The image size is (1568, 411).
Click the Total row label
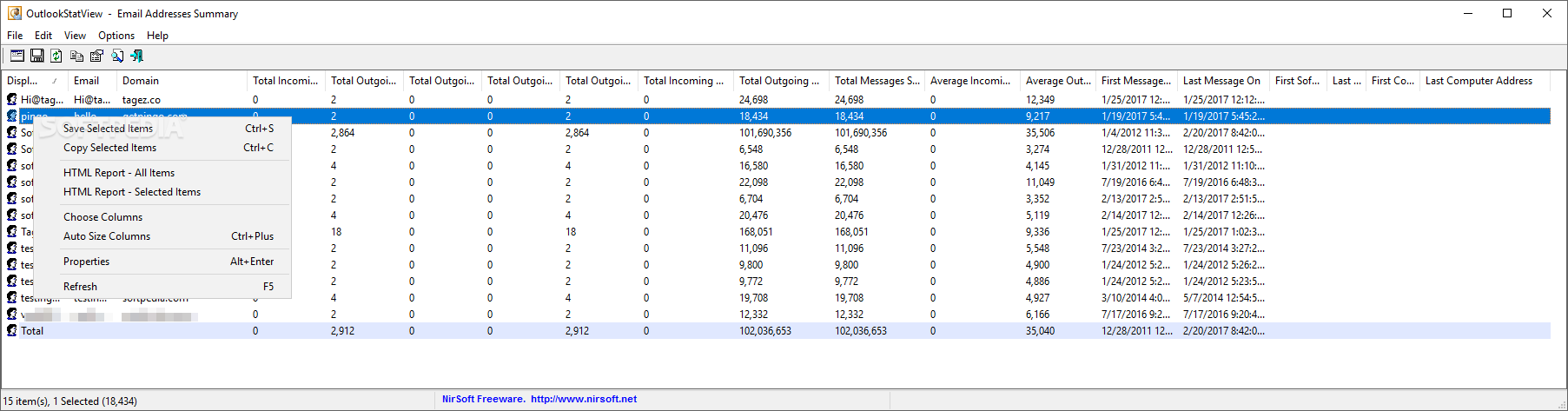tap(32, 331)
